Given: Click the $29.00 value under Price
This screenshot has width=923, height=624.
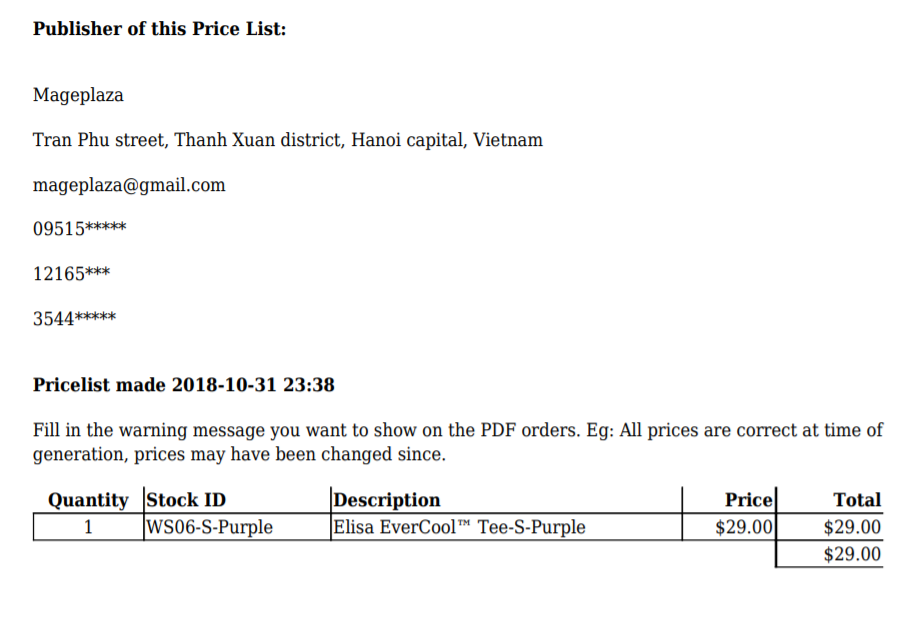Looking at the screenshot, I should coord(744,527).
